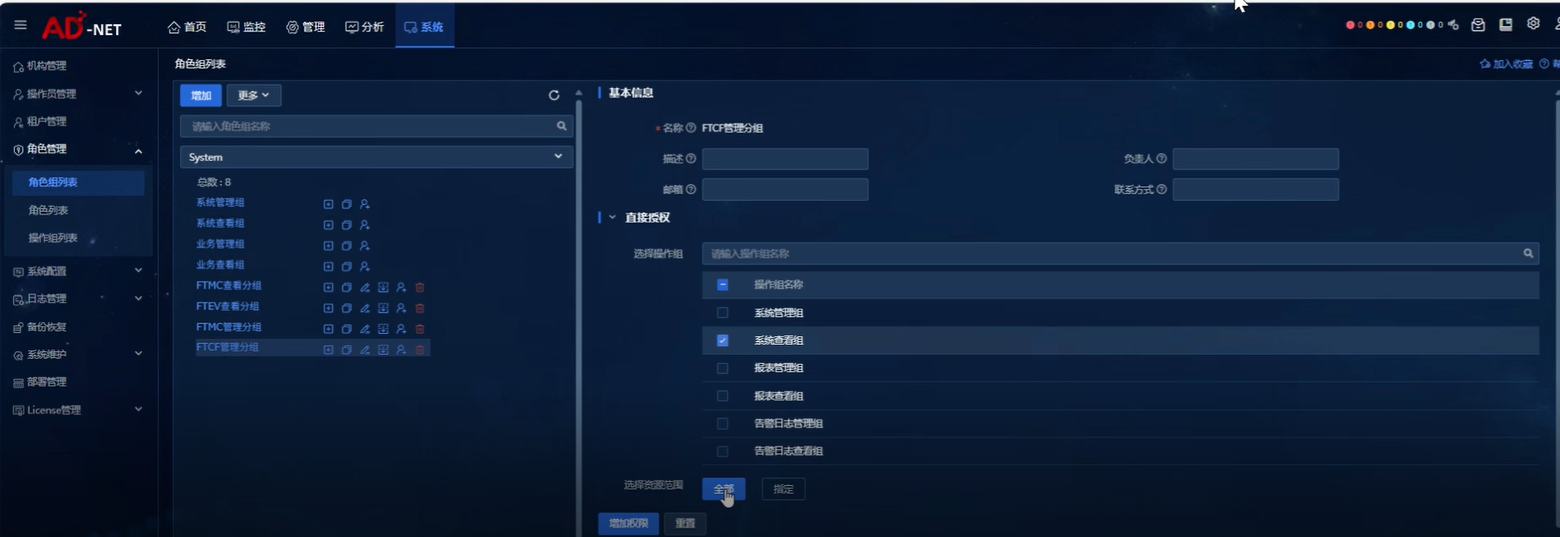The height and width of the screenshot is (537, 1560).
Task: Click the copy icon for 业务管理组
Action: point(347,246)
